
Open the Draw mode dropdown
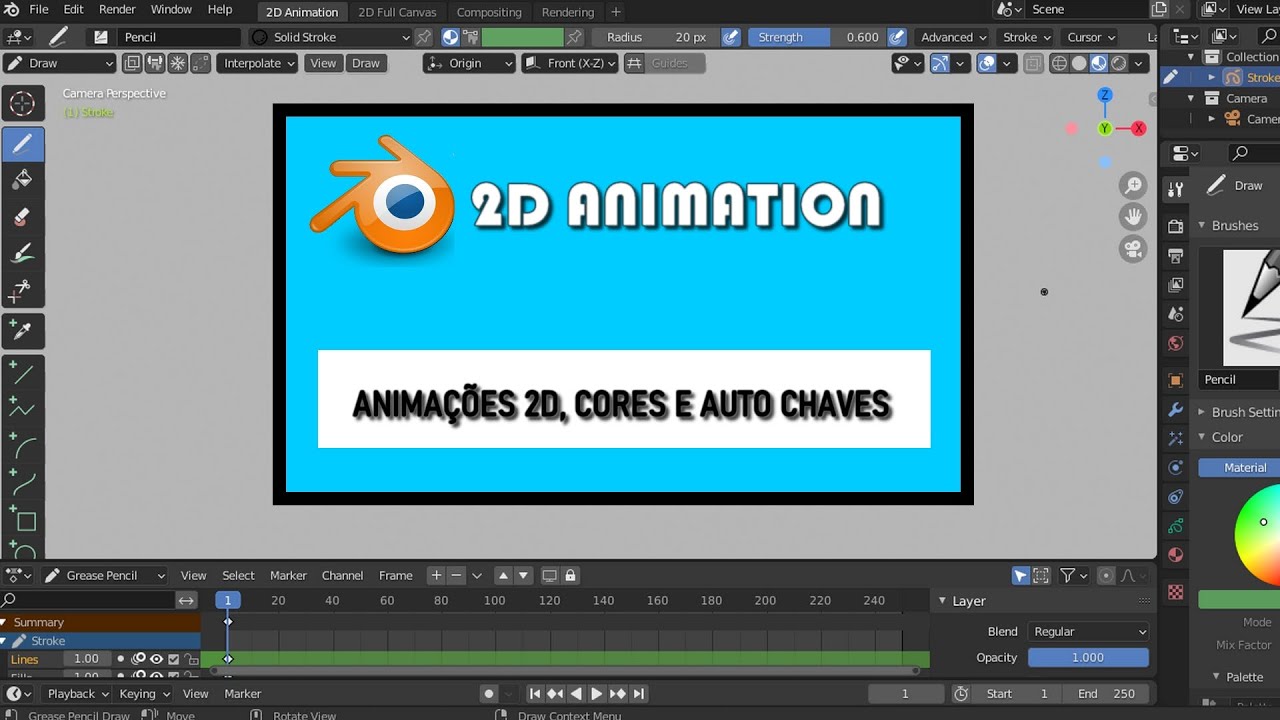click(60, 63)
